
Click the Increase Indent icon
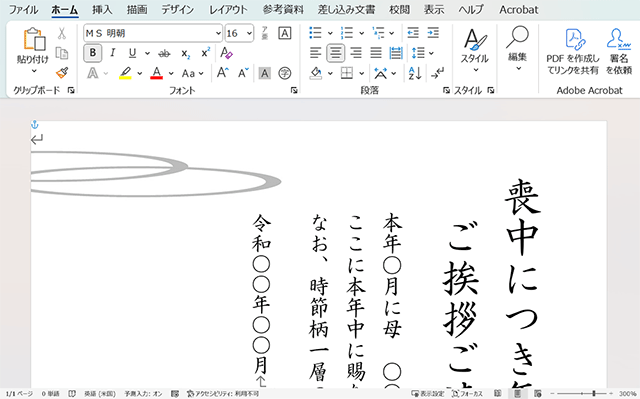click(433, 33)
